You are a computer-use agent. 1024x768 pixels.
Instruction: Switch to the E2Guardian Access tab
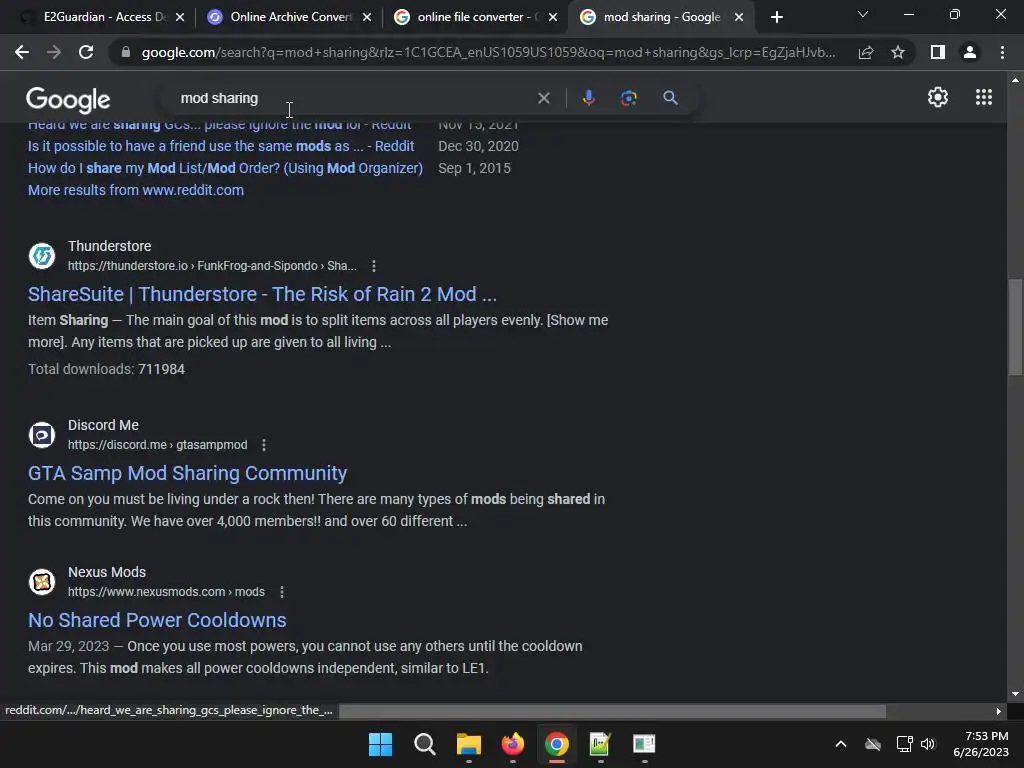tap(103, 17)
